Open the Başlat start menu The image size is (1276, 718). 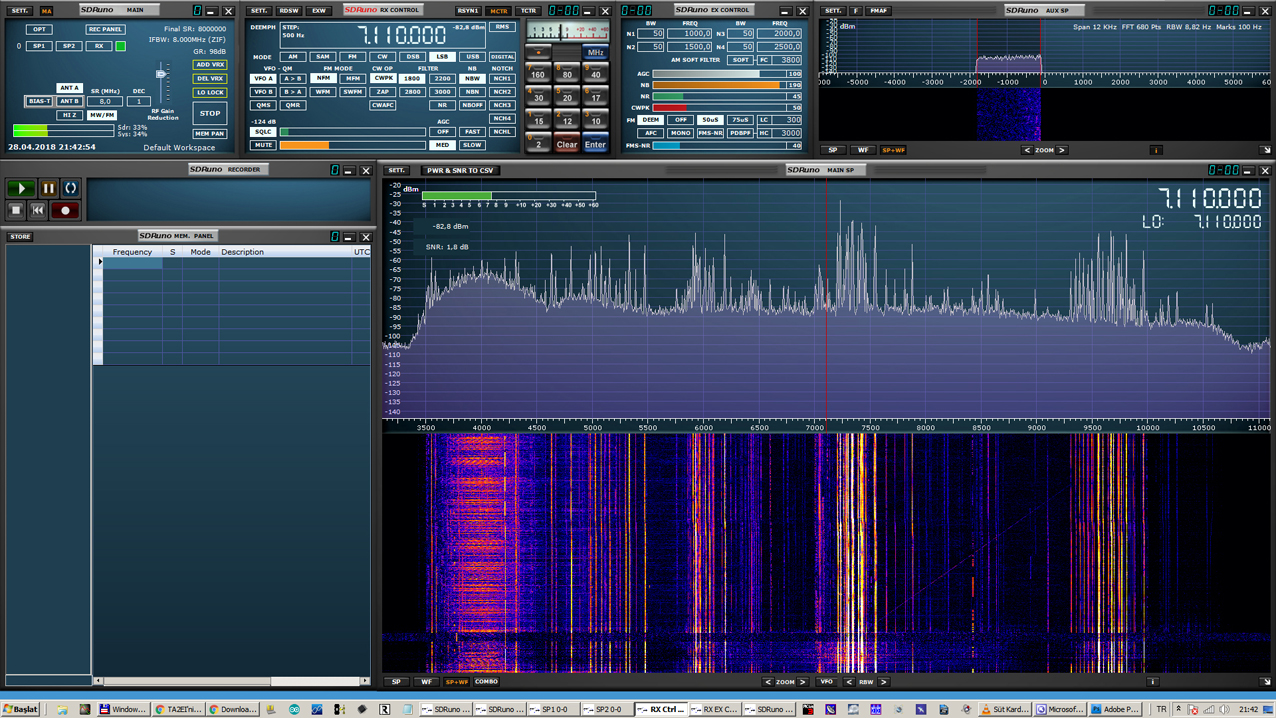click(x=20, y=709)
